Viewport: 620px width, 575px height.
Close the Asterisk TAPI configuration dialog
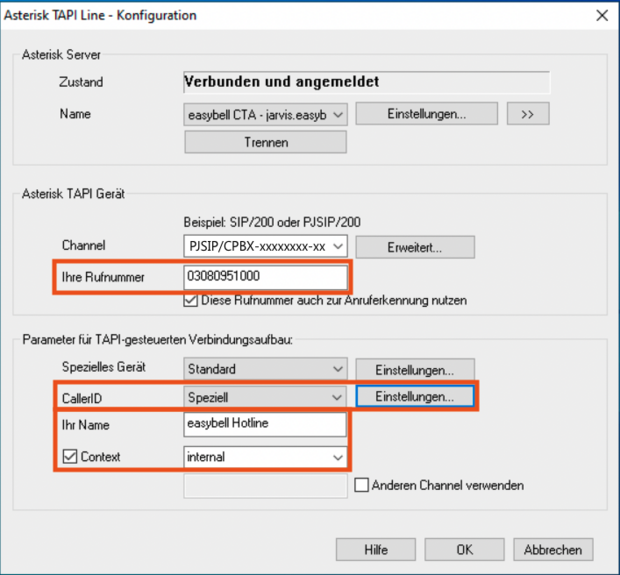click(x=601, y=15)
